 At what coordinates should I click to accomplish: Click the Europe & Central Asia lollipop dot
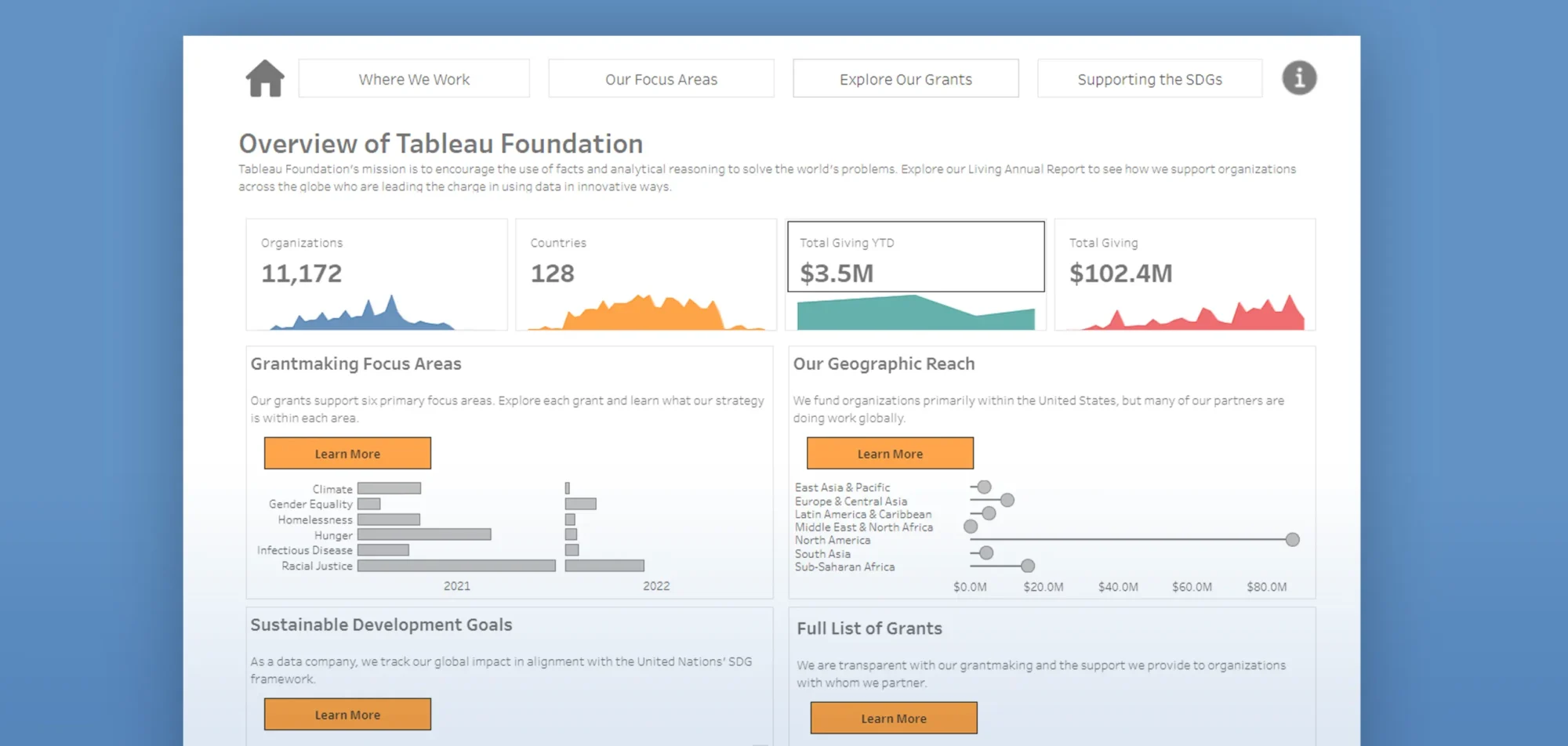[x=1007, y=500]
